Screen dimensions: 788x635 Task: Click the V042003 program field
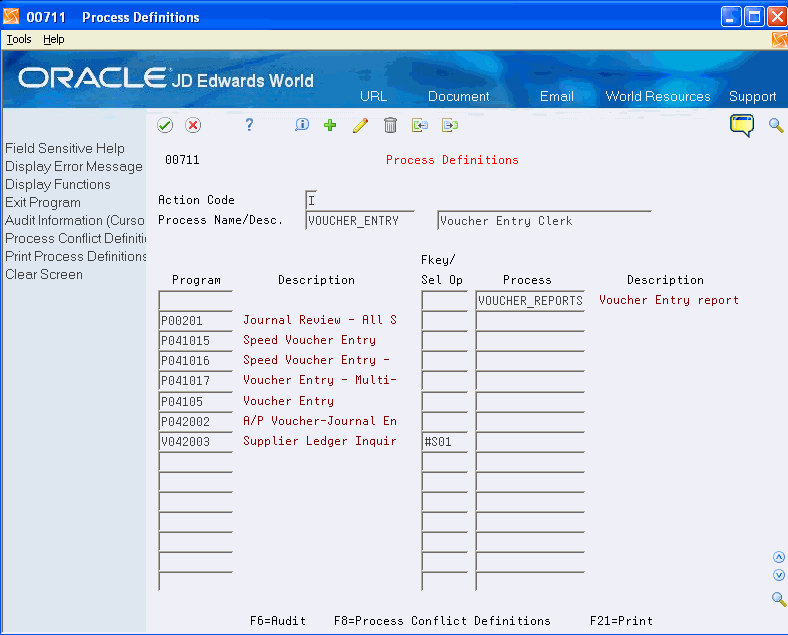195,442
